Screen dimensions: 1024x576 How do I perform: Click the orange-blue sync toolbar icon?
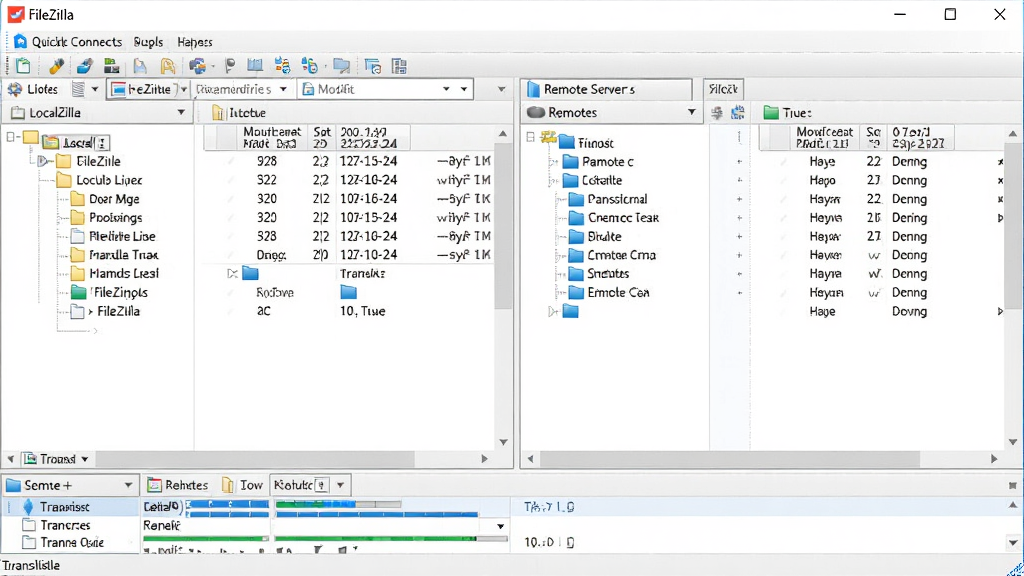tap(282, 65)
